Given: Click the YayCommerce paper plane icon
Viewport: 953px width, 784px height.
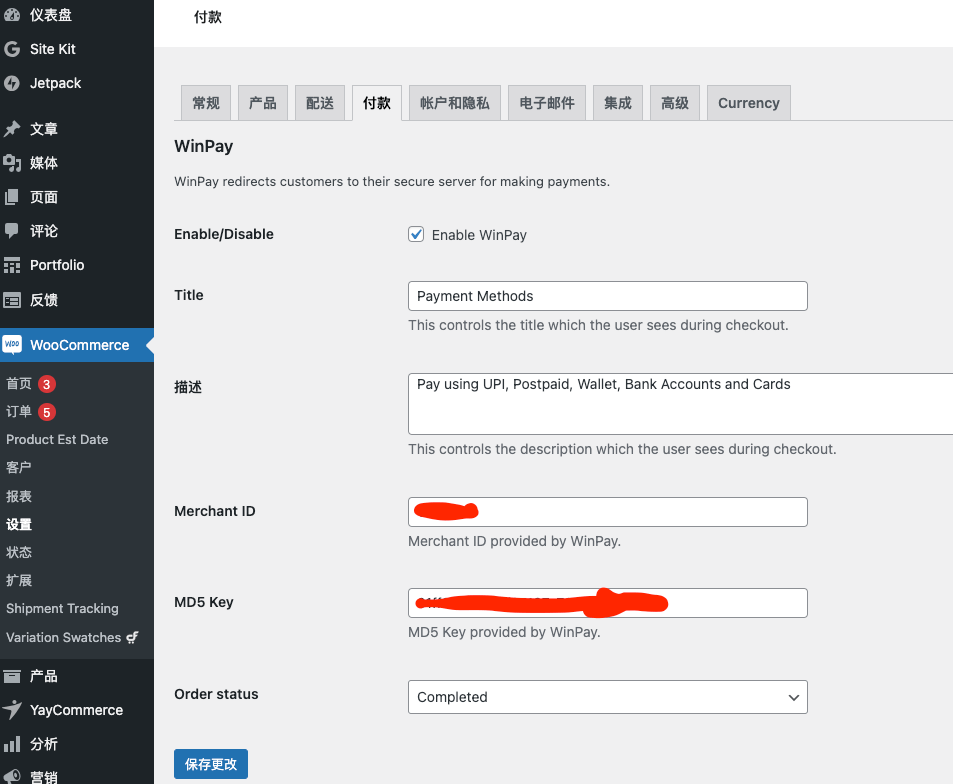Looking at the screenshot, I should (x=12, y=710).
